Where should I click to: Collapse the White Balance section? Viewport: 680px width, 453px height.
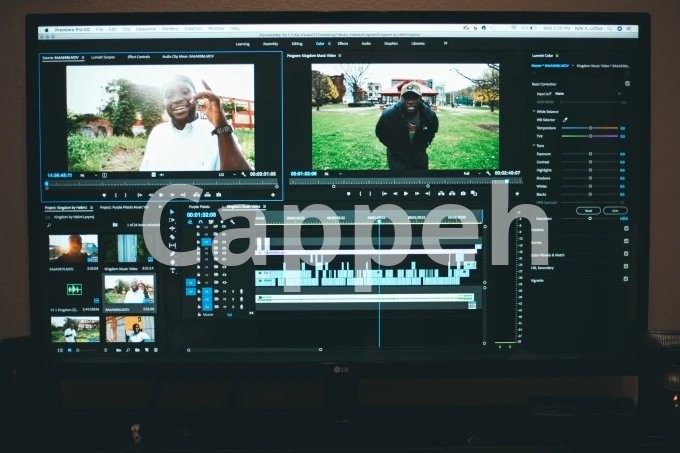click(x=535, y=111)
